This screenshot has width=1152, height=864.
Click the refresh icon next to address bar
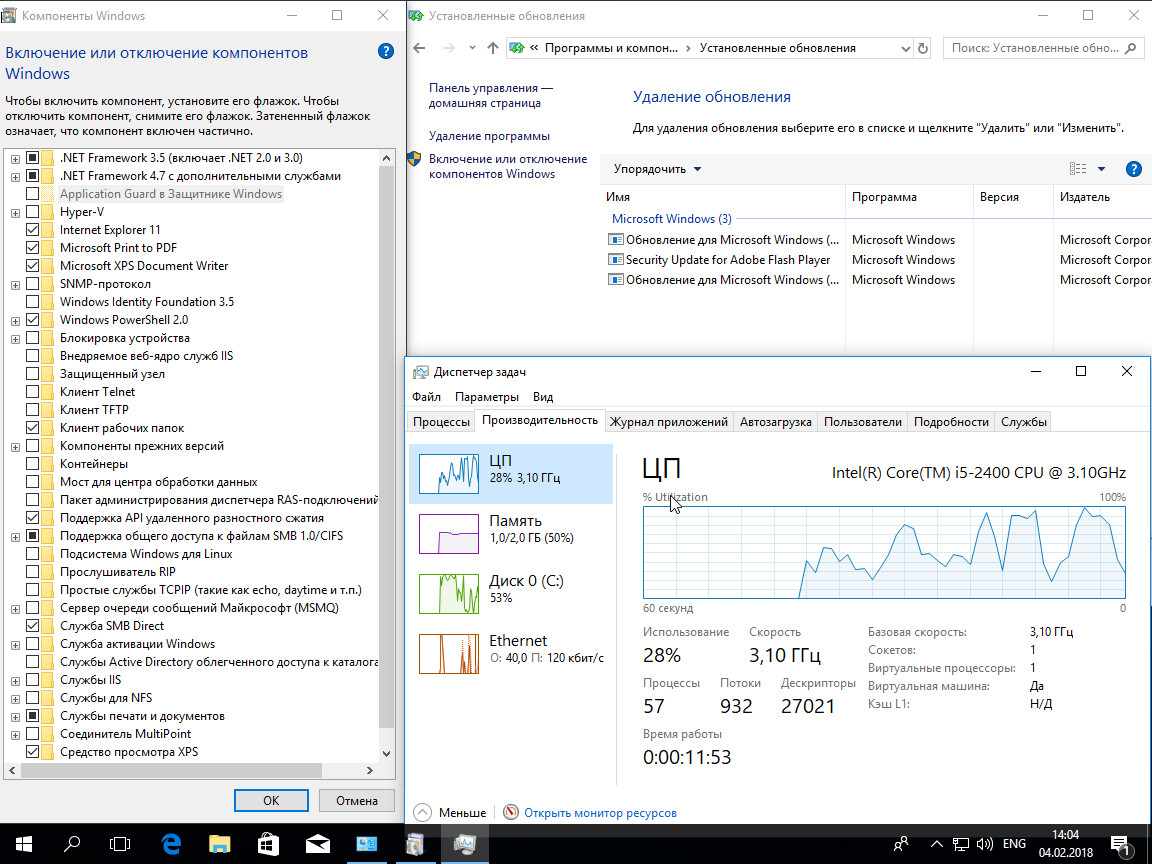pyautogui.click(x=923, y=48)
